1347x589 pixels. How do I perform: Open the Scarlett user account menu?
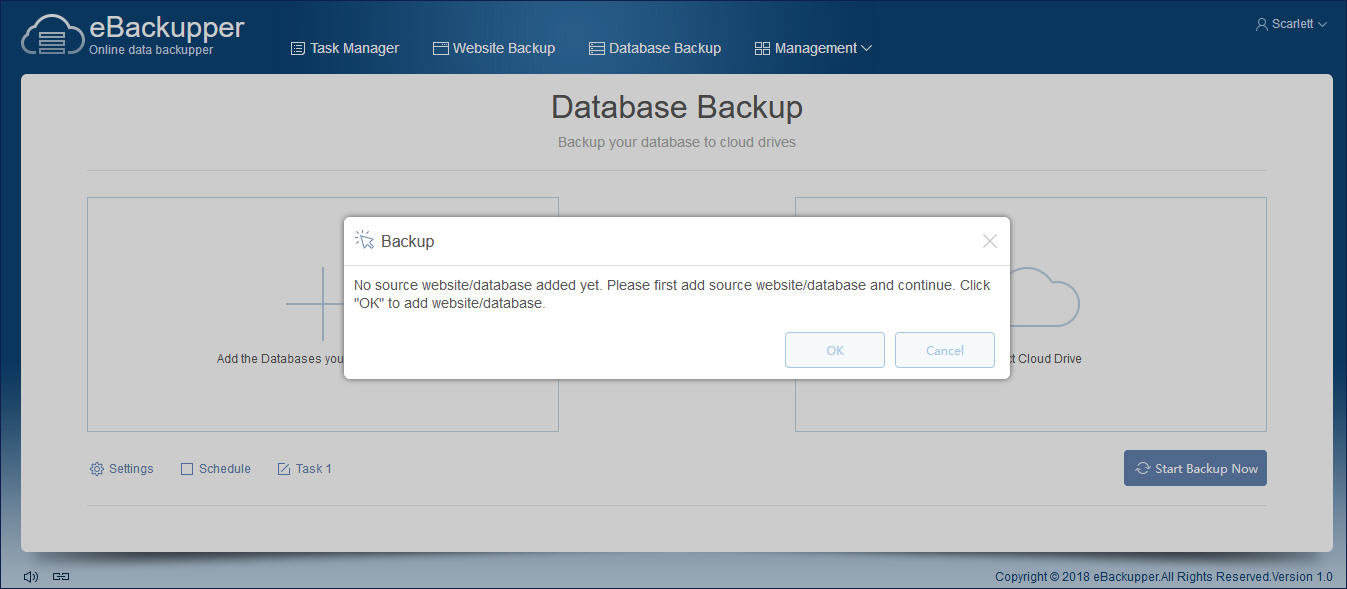(1291, 24)
